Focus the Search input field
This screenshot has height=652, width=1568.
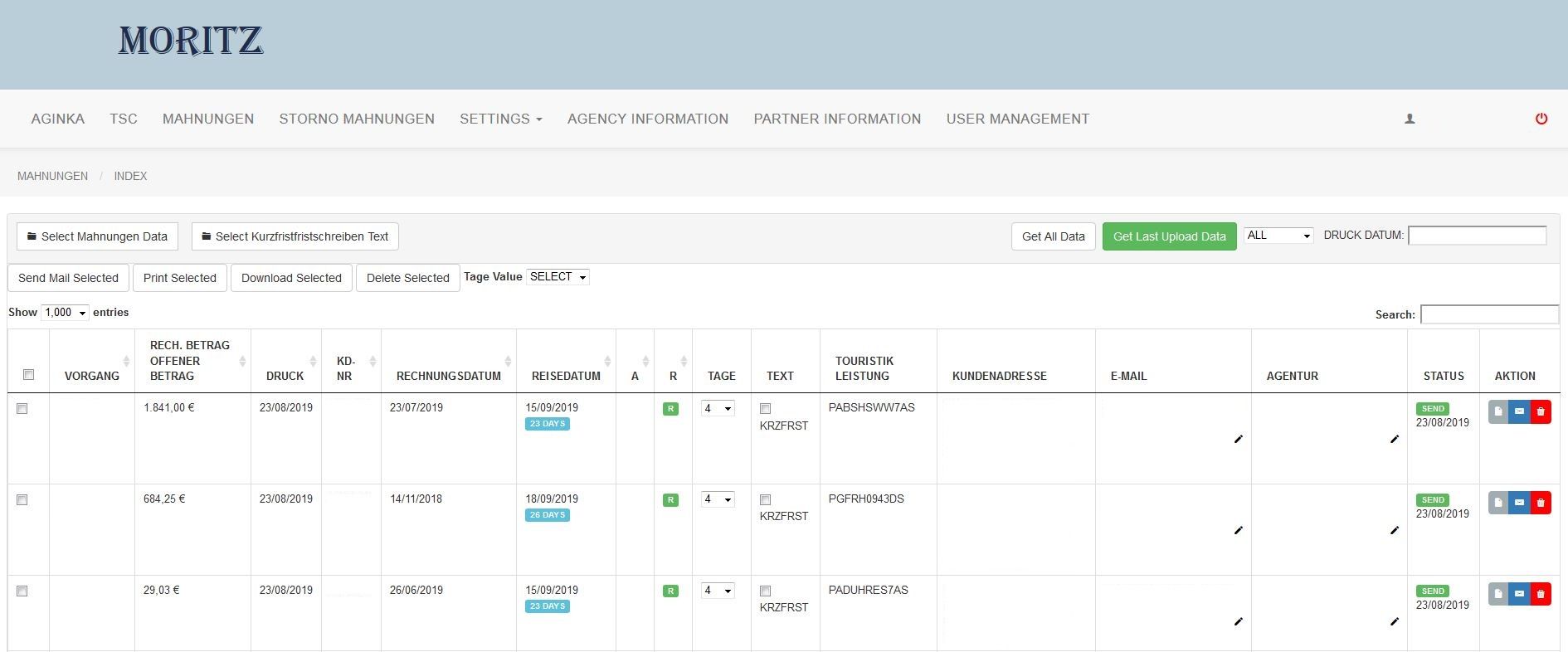pyautogui.click(x=1489, y=314)
